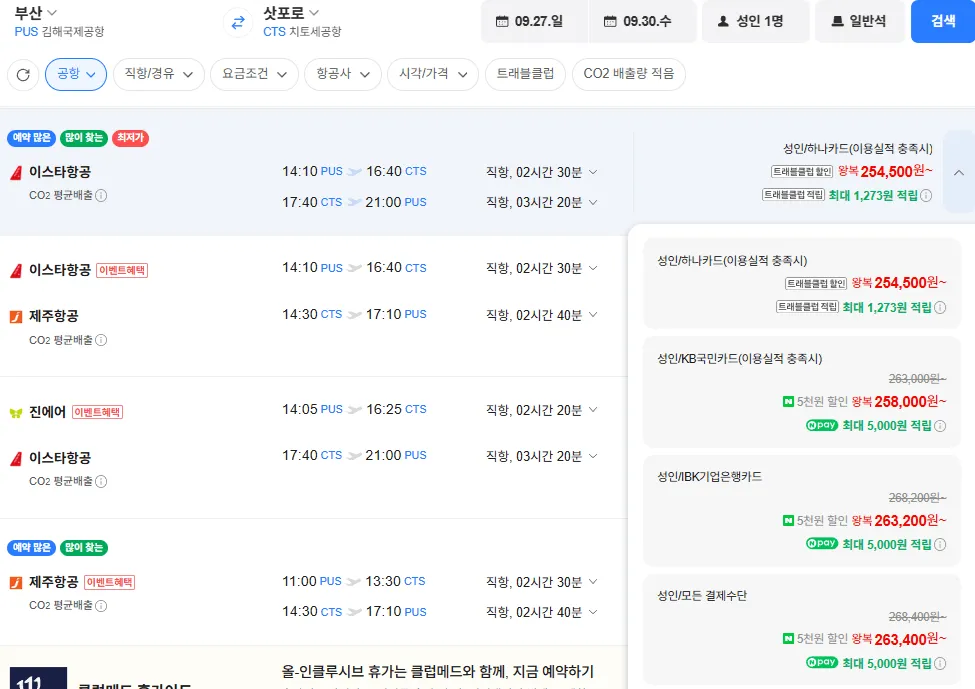Pick return date 09.30.수
Image resolution: width=975 pixels, height=689 pixels.
point(642,21)
